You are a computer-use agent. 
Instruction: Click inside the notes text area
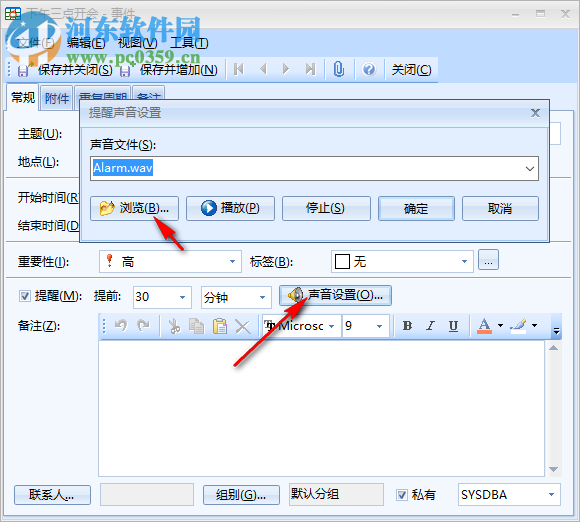coord(322,408)
